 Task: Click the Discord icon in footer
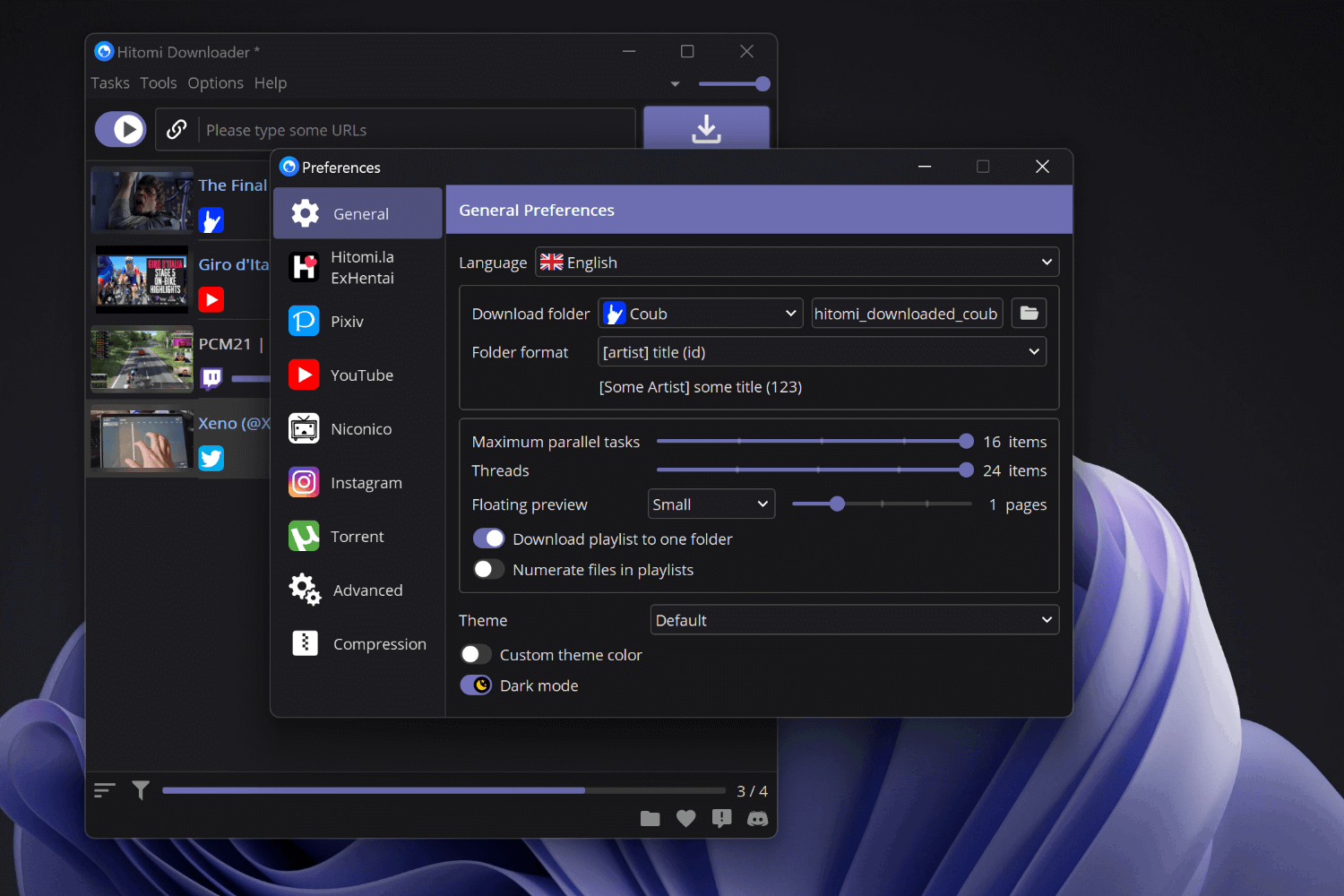[758, 818]
